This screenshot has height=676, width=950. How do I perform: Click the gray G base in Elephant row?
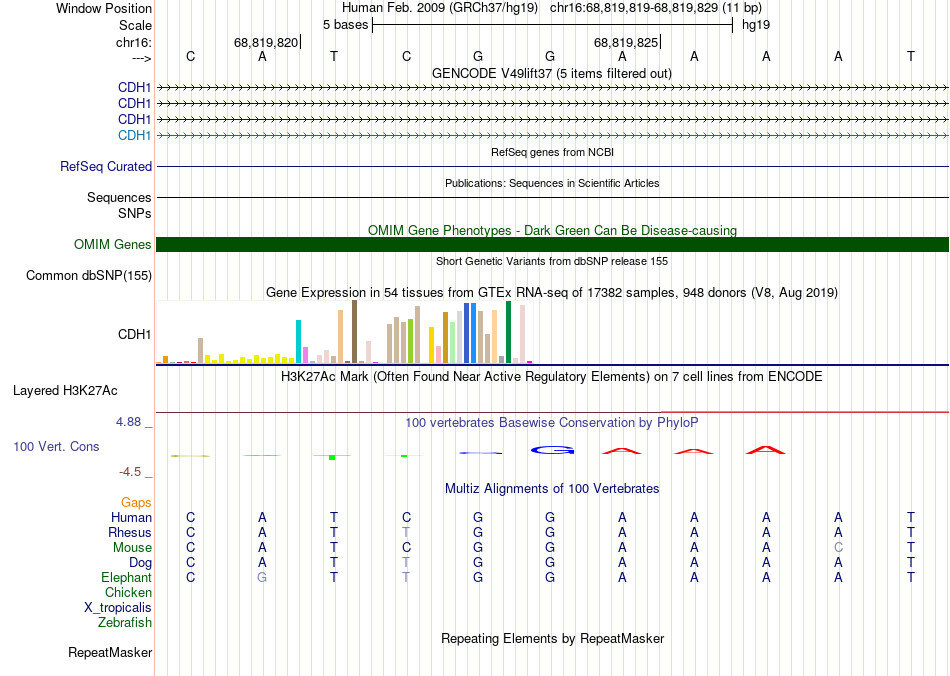point(262,578)
